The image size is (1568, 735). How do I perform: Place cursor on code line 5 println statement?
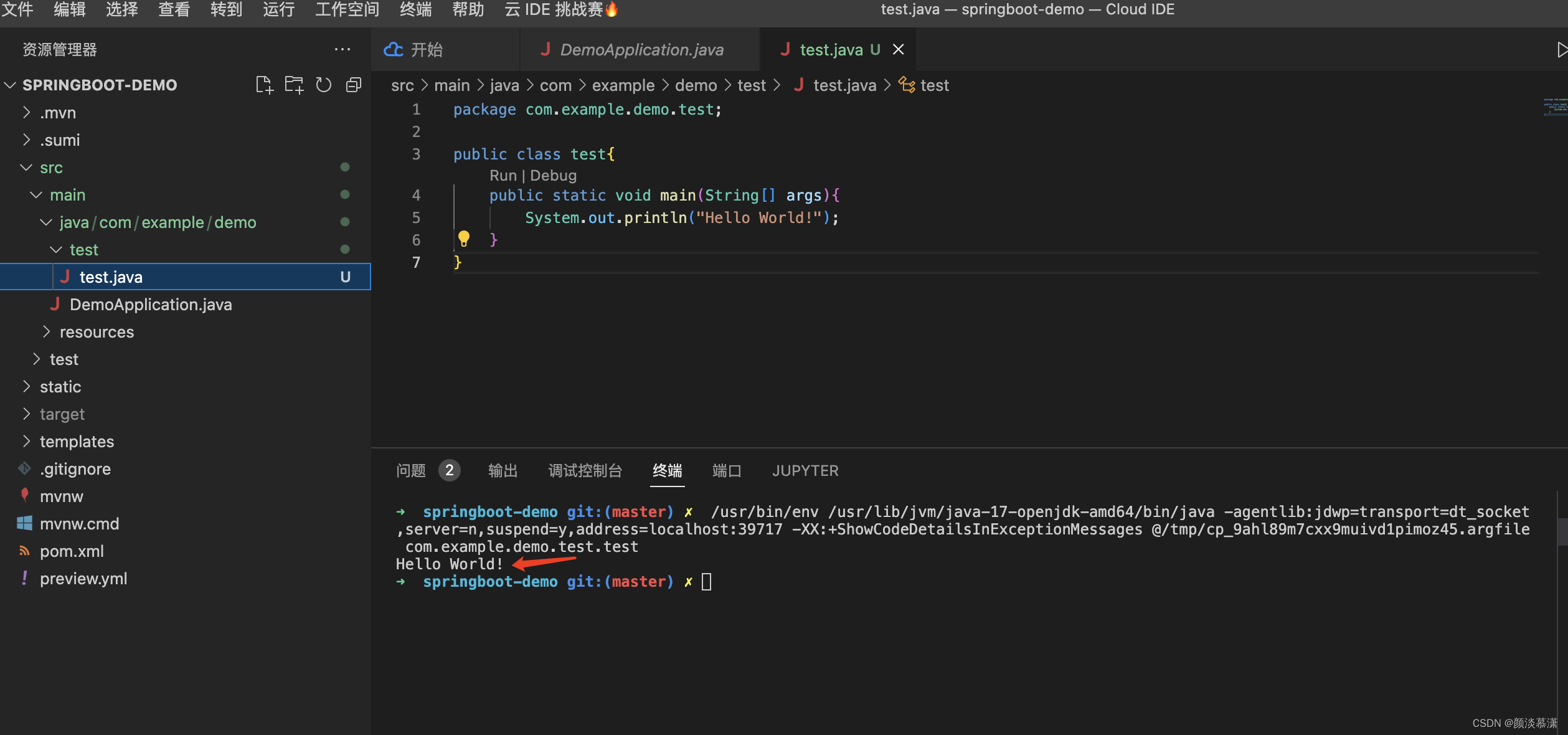[x=682, y=217]
